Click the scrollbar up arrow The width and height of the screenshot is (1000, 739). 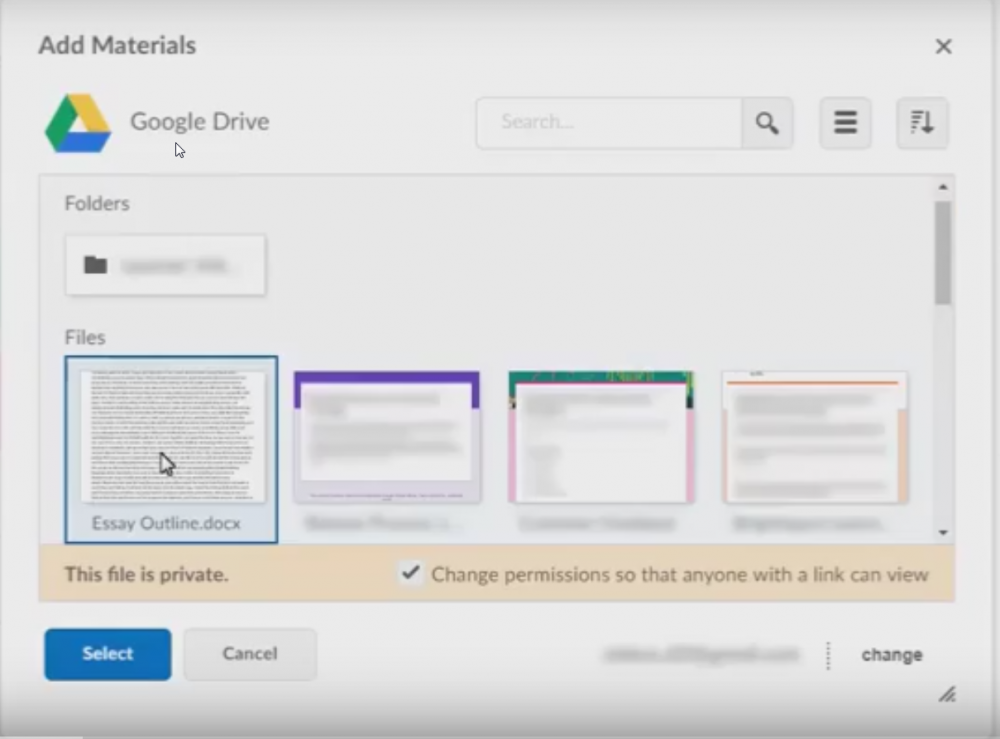942,185
